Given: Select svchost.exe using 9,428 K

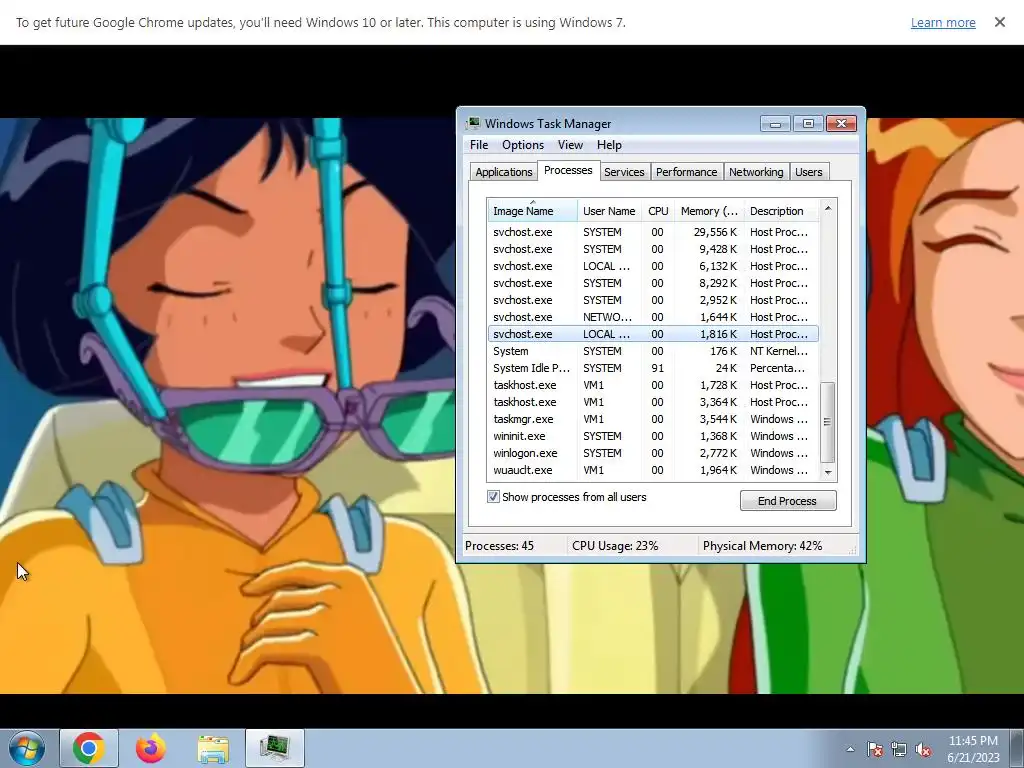Looking at the screenshot, I should [x=653, y=249].
